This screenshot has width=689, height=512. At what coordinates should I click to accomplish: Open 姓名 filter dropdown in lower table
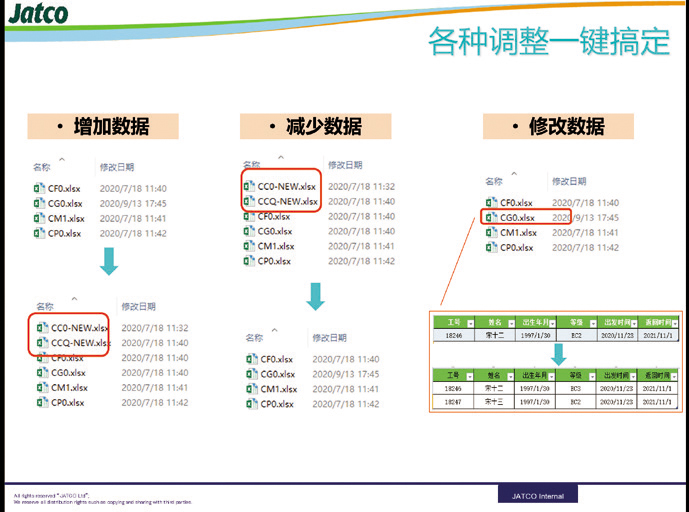pyautogui.click(x=510, y=374)
